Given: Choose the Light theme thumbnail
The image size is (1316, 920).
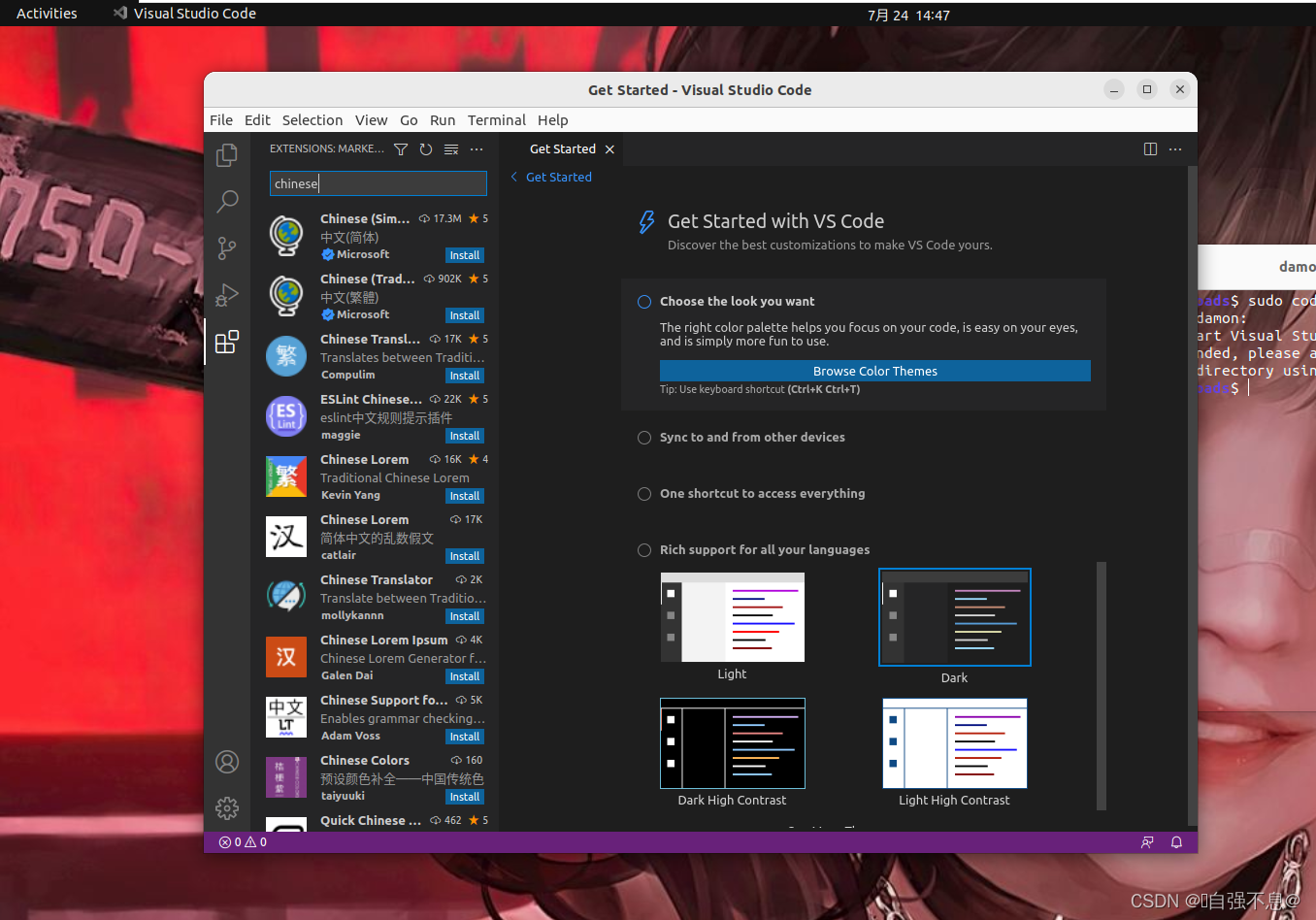Looking at the screenshot, I should 733,617.
